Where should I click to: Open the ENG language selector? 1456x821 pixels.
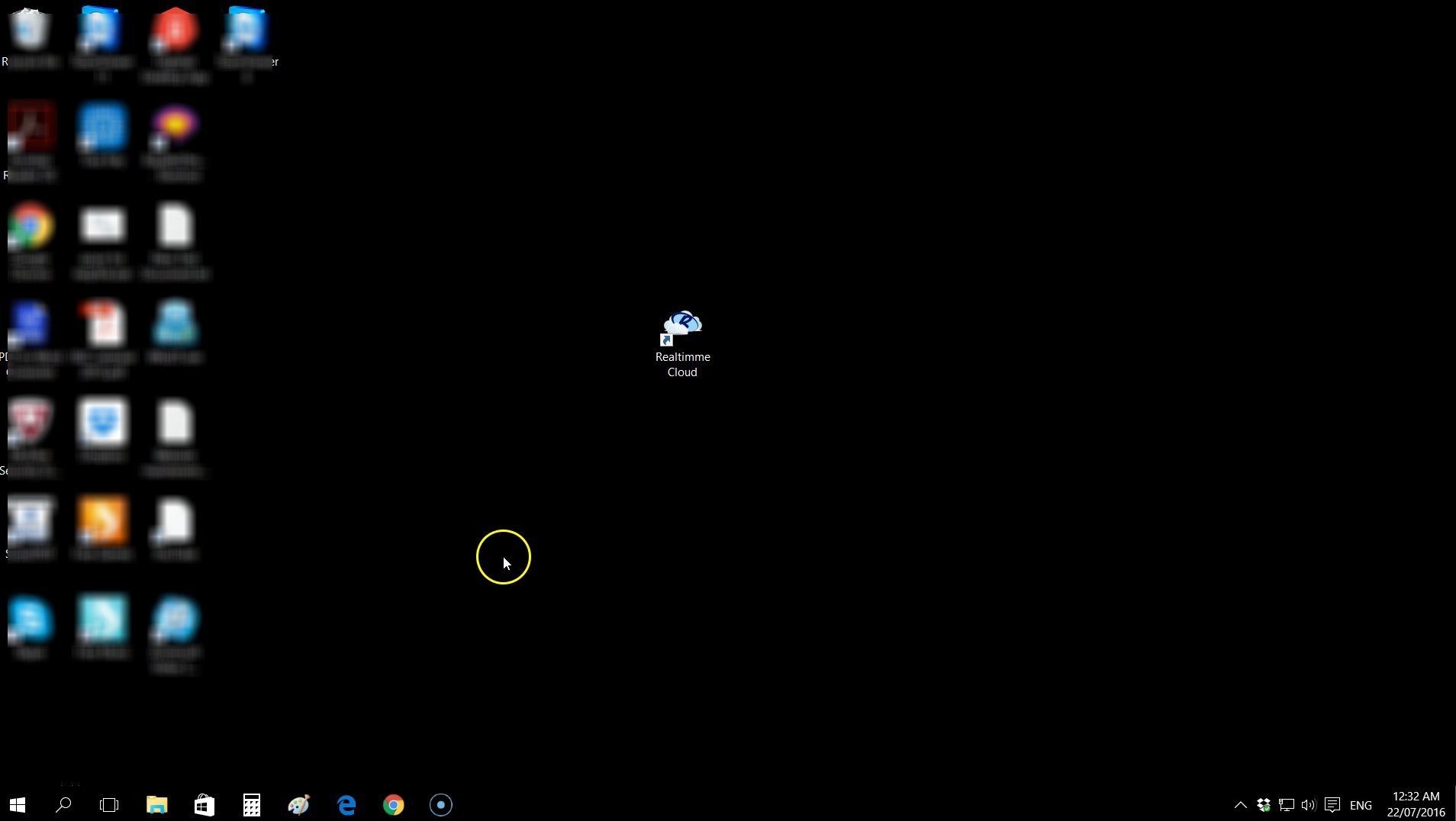1361,804
